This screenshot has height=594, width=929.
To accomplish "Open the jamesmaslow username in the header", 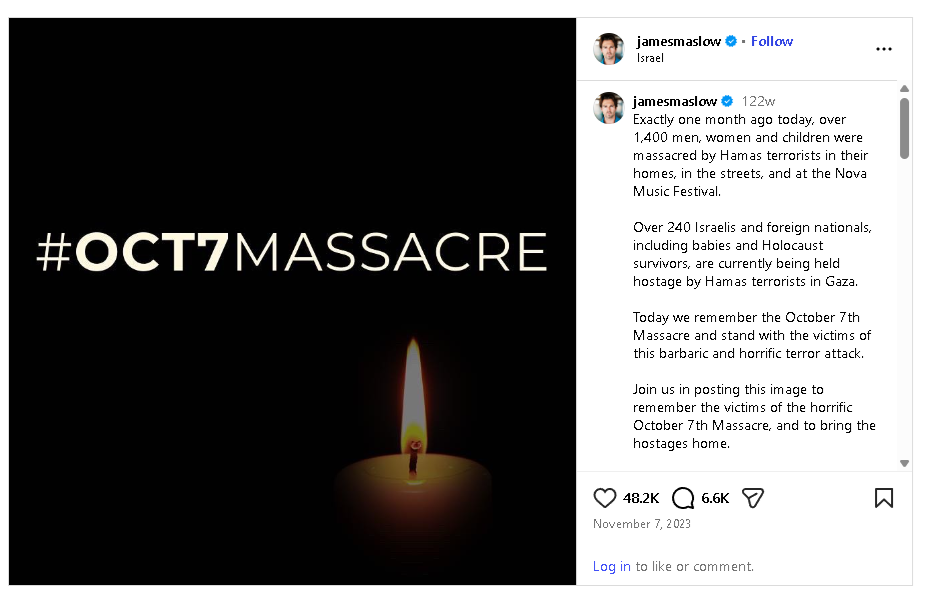I will (678, 41).
